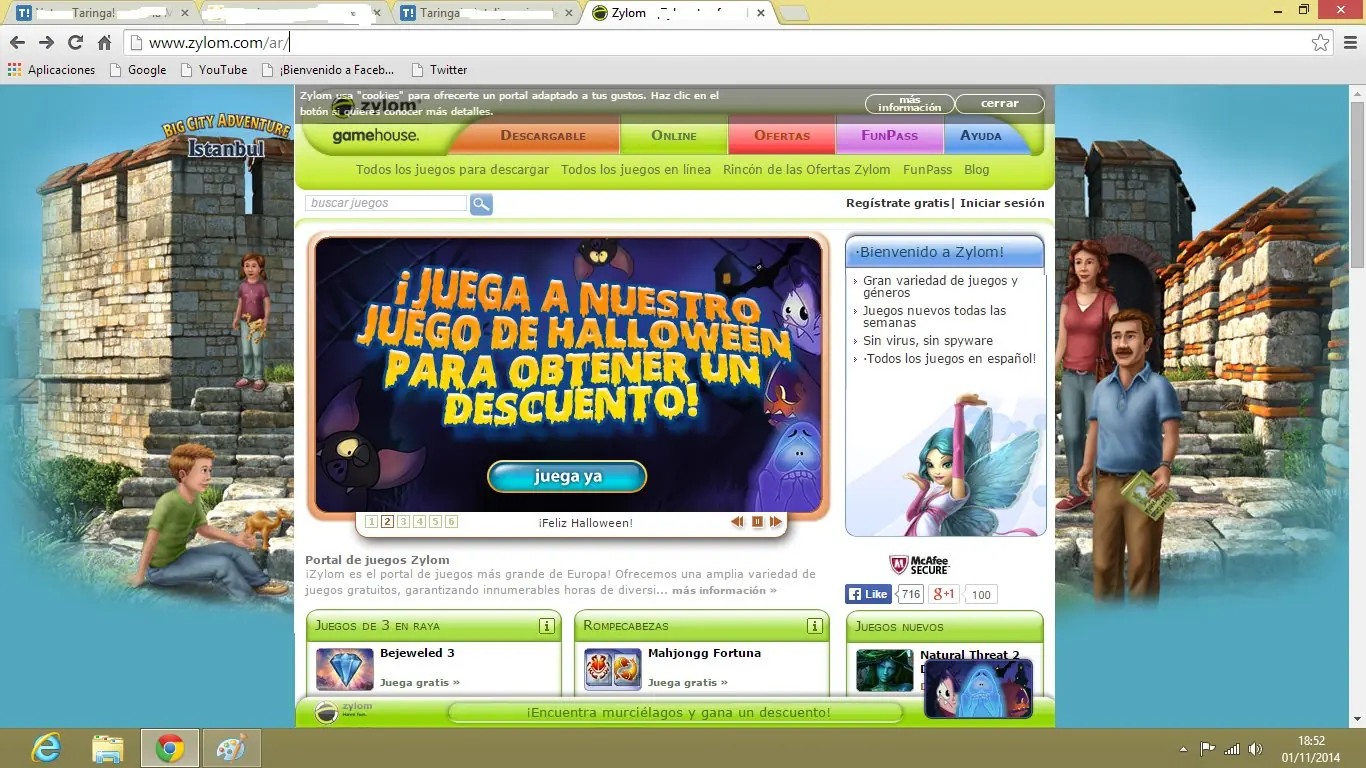Open the FunPass tab
1366x768 pixels.
[x=888, y=136]
